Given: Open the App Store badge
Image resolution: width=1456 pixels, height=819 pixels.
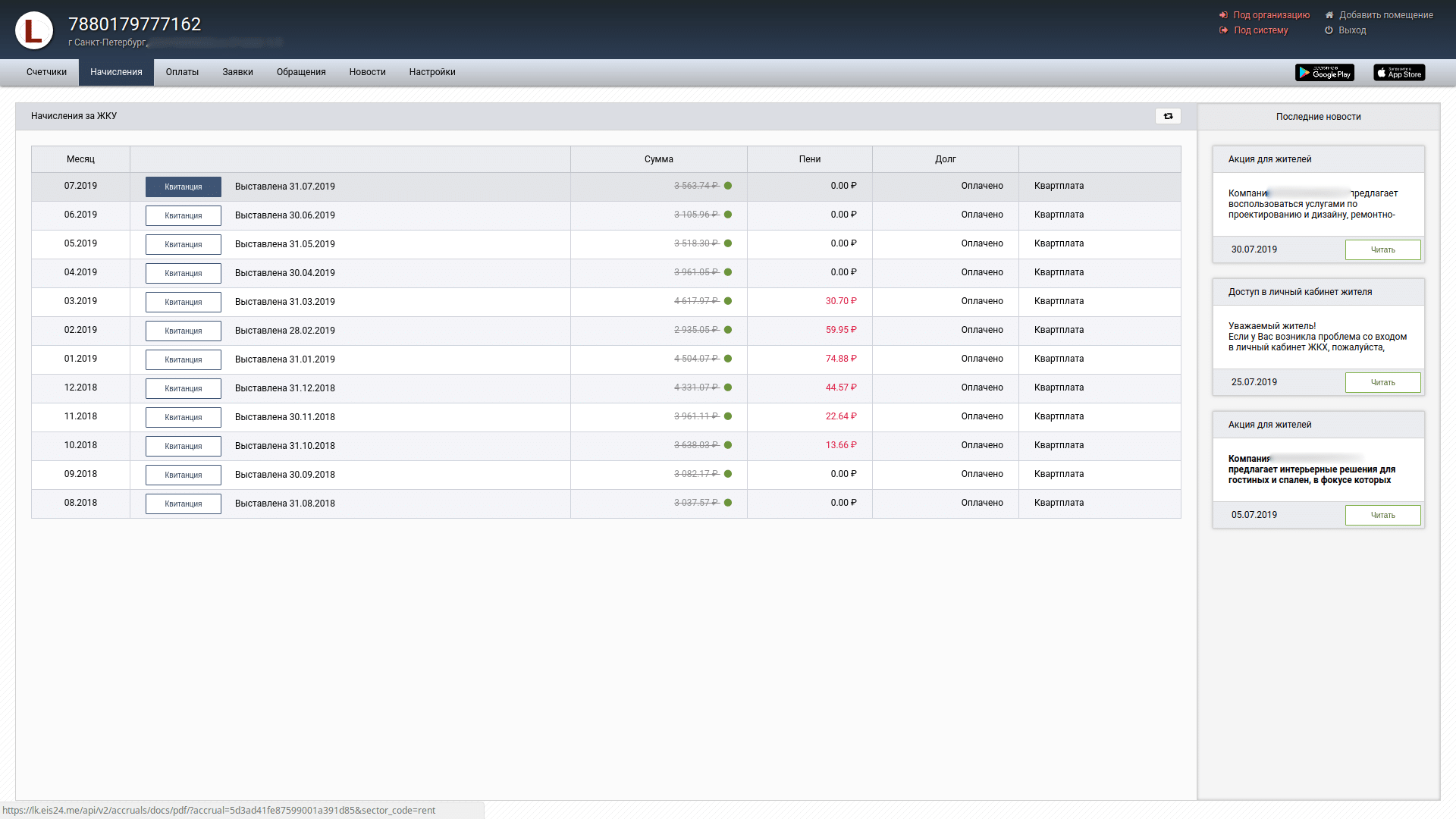Looking at the screenshot, I should coord(1399,73).
